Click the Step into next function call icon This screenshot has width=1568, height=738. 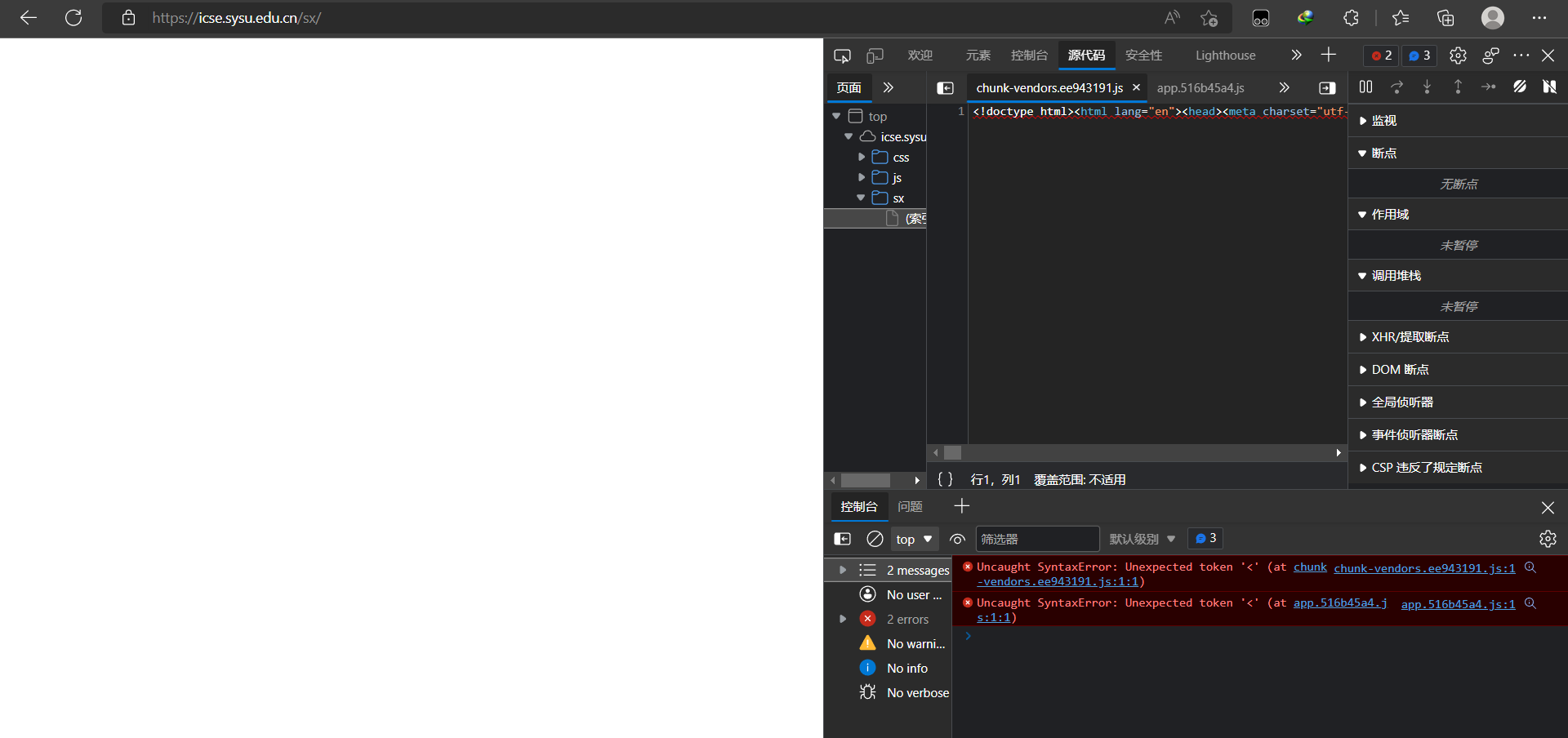click(x=1427, y=87)
